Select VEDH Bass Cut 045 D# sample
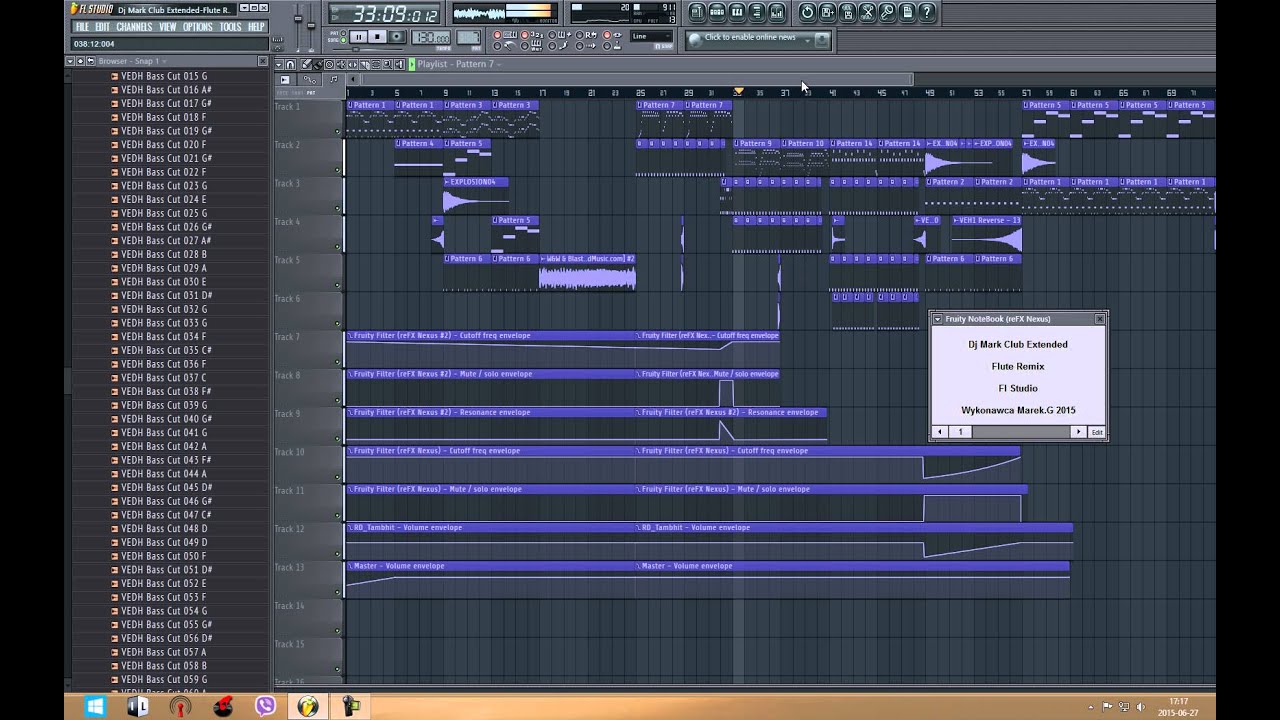 [166, 487]
